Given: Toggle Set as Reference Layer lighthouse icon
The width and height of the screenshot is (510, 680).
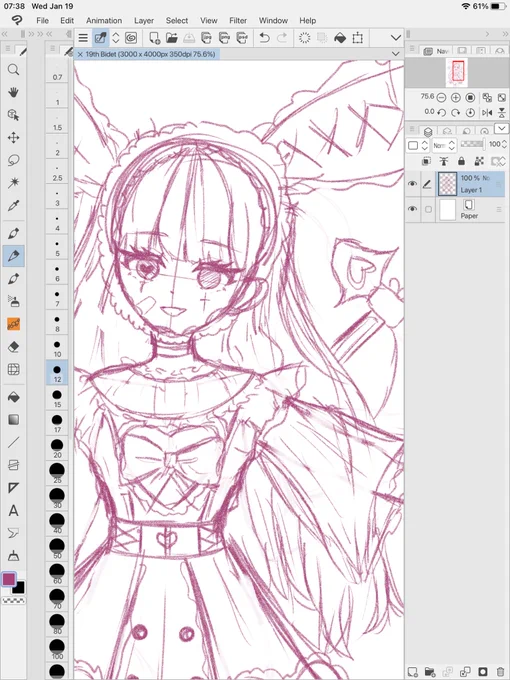Looking at the screenshot, I should pyautogui.click(x=444, y=161).
